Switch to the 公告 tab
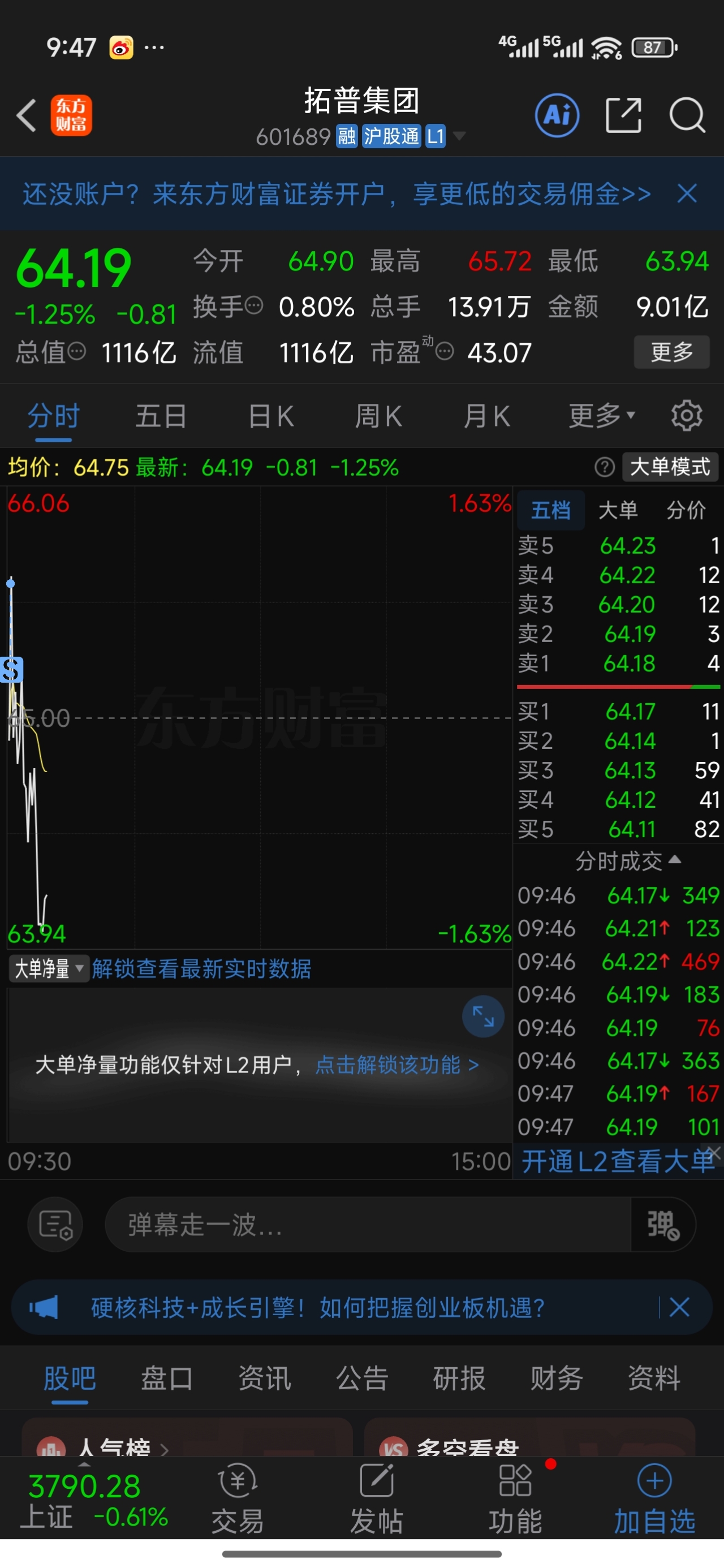 coord(361,1379)
